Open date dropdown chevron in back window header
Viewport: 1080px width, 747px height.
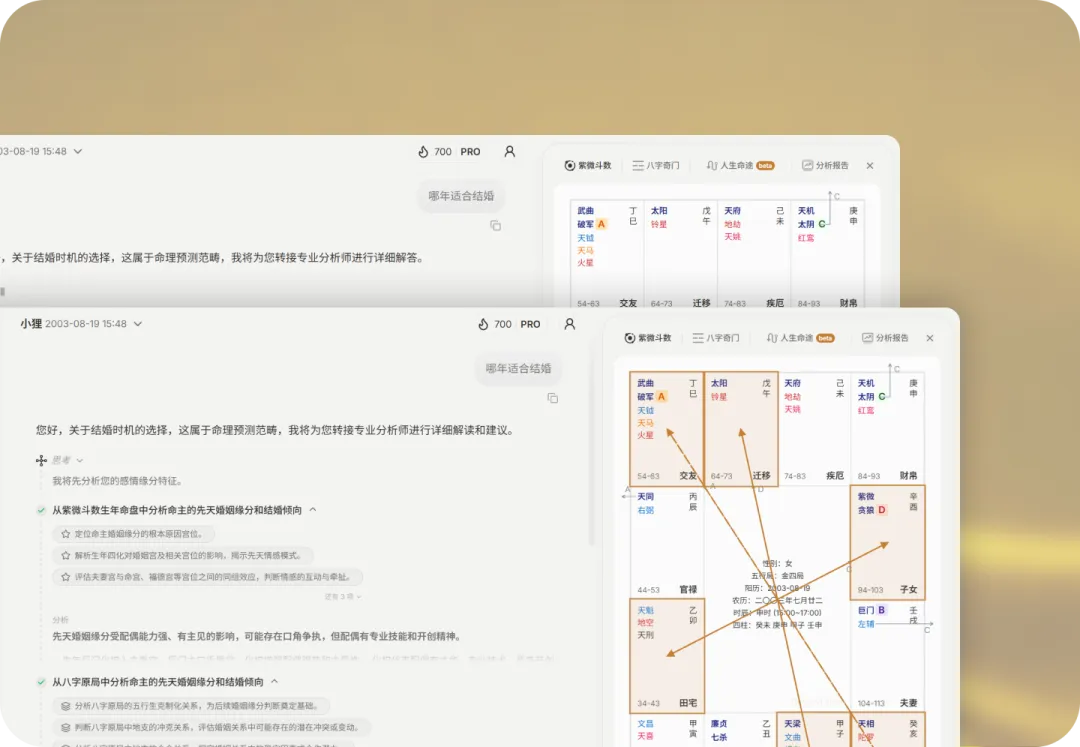78,151
